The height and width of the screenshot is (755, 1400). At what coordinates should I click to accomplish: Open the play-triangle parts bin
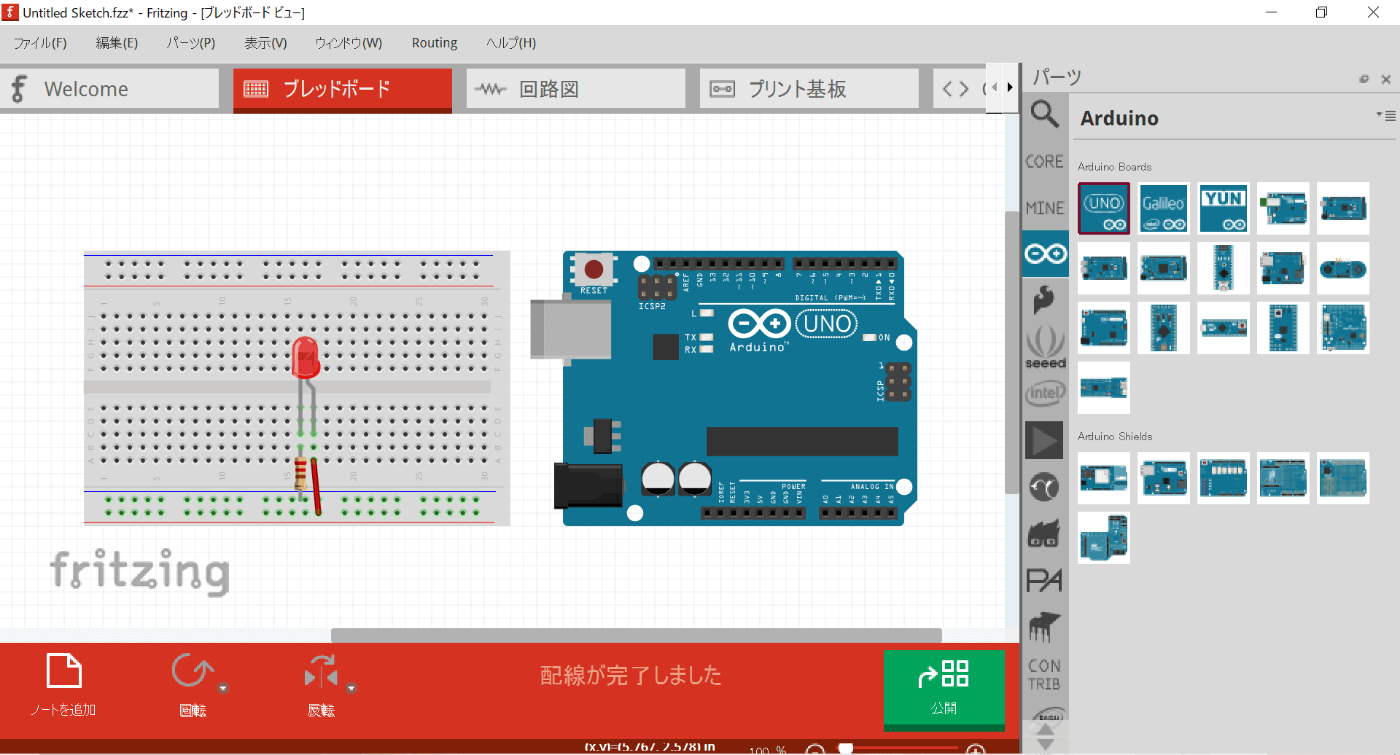(1045, 440)
